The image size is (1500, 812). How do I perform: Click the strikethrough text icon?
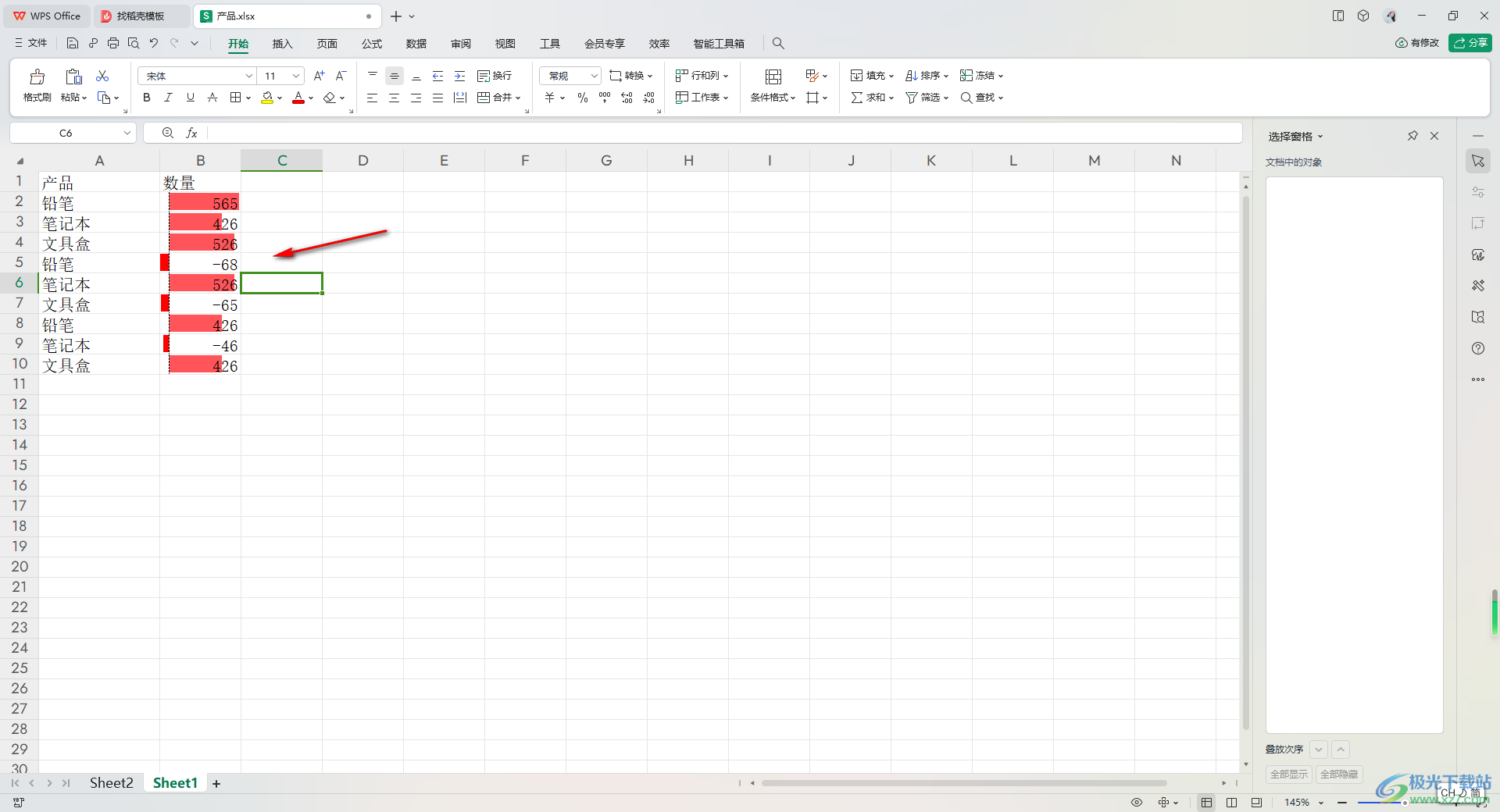pyautogui.click(x=212, y=98)
